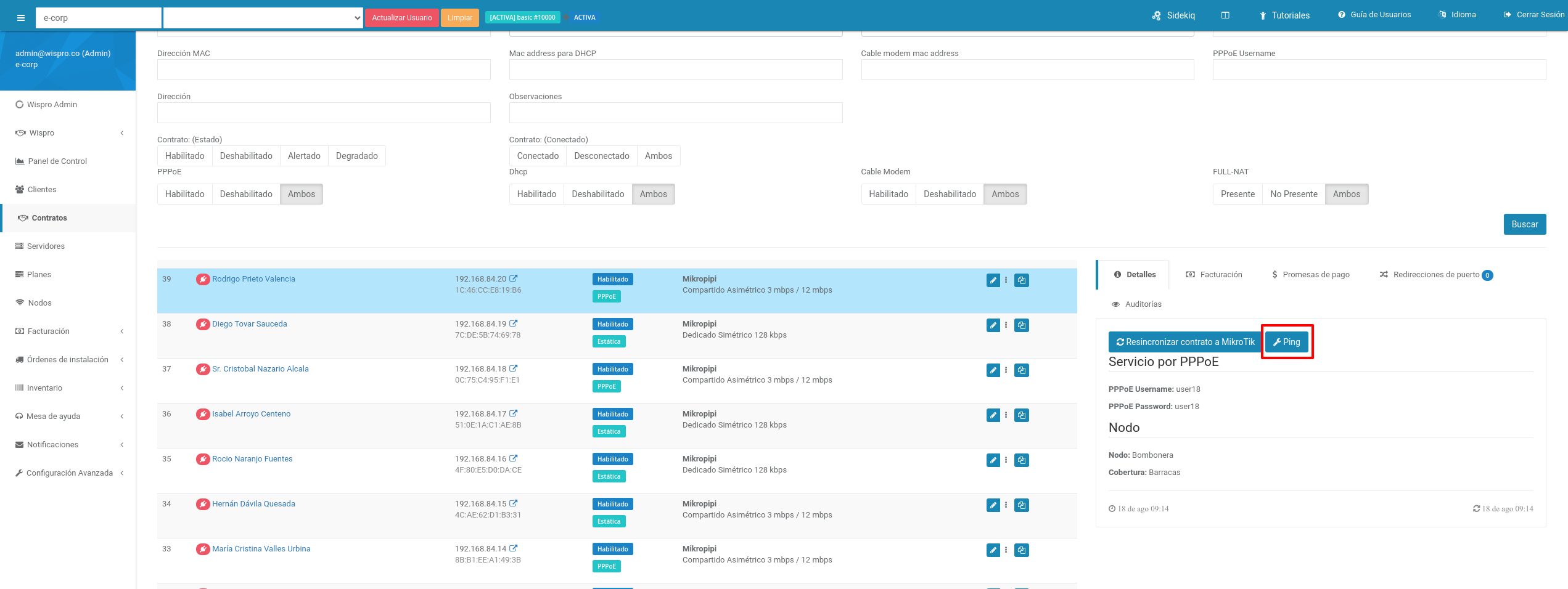Screen dimensions: 1568x589
Task: Switch to Promesas de pago tab
Action: [1310, 275]
